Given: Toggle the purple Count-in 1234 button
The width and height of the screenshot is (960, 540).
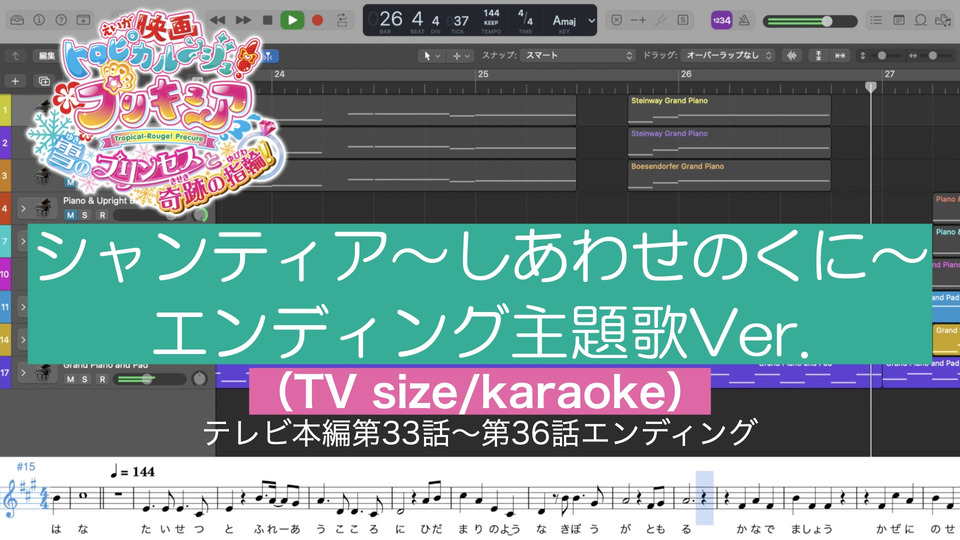Looking at the screenshot, I should [x=721, y=20].
